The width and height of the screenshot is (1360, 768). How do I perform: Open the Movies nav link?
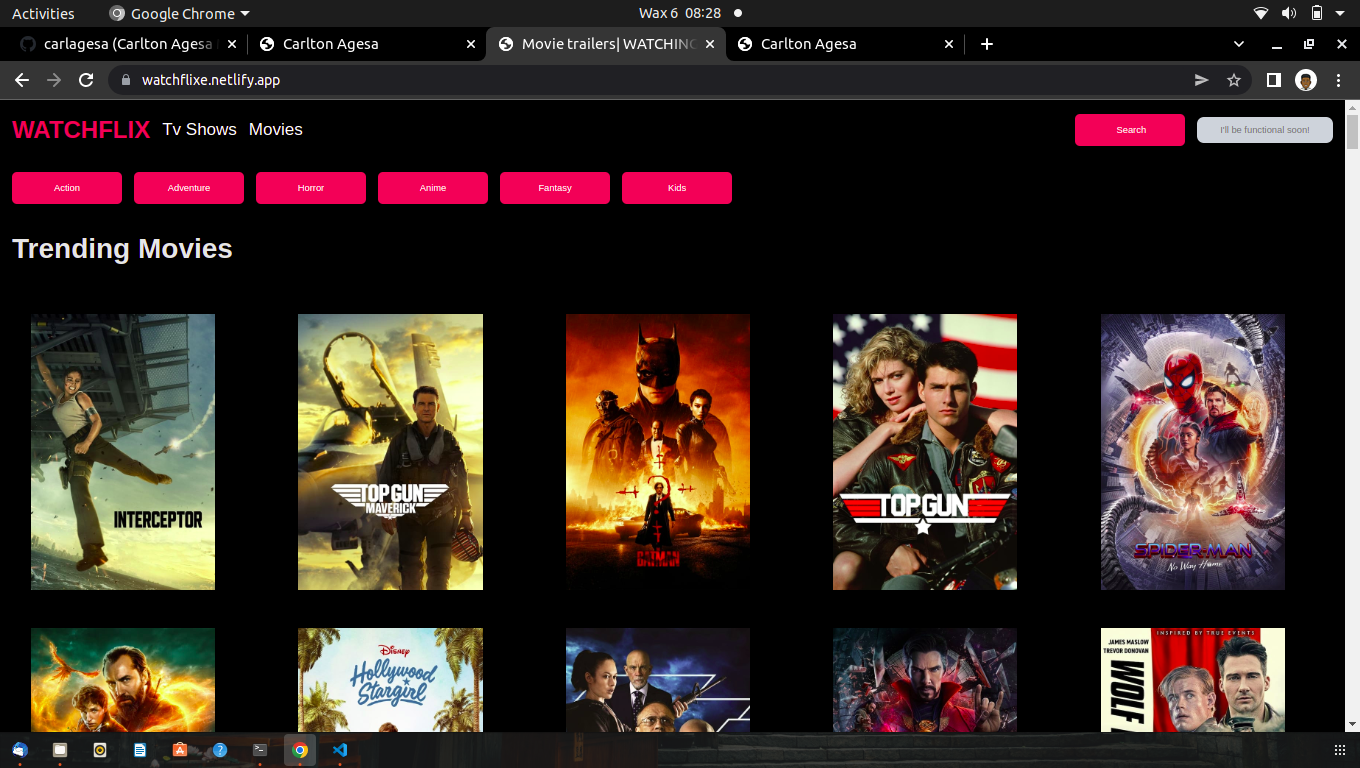(x=276, y=129)
